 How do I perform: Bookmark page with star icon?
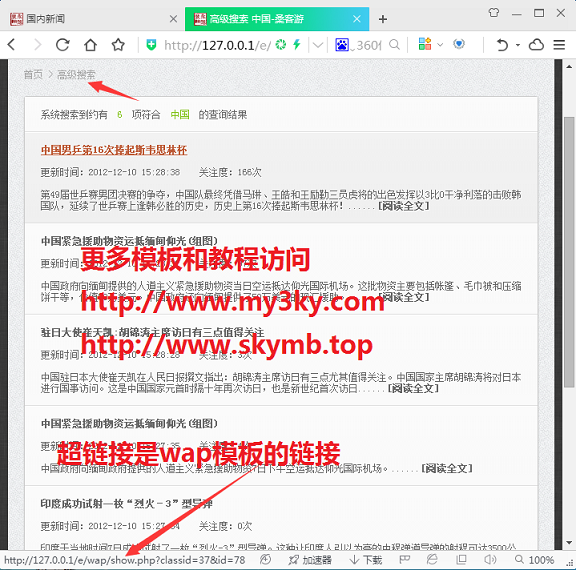(118, 45)
